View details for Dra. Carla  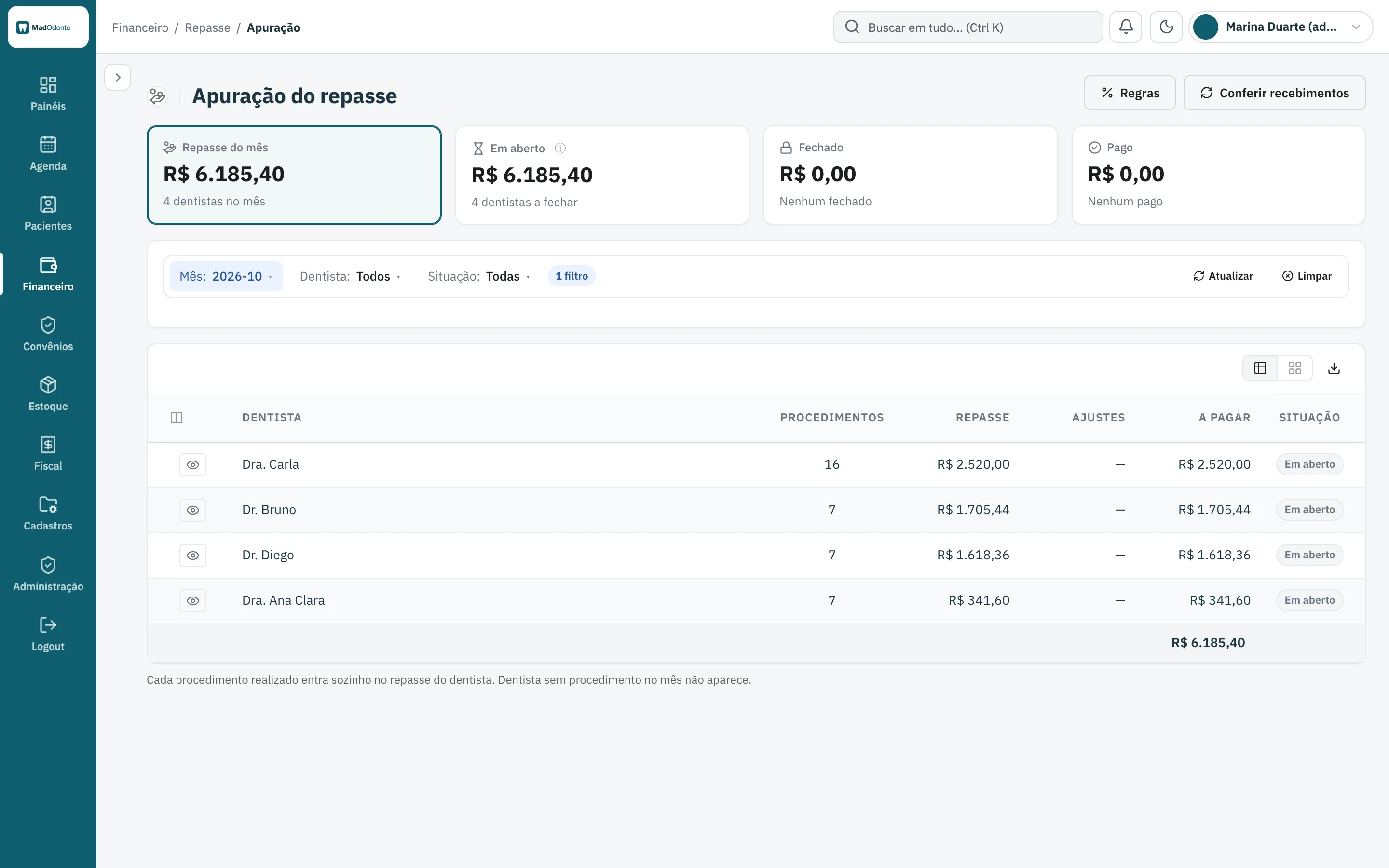coord(193,464)
